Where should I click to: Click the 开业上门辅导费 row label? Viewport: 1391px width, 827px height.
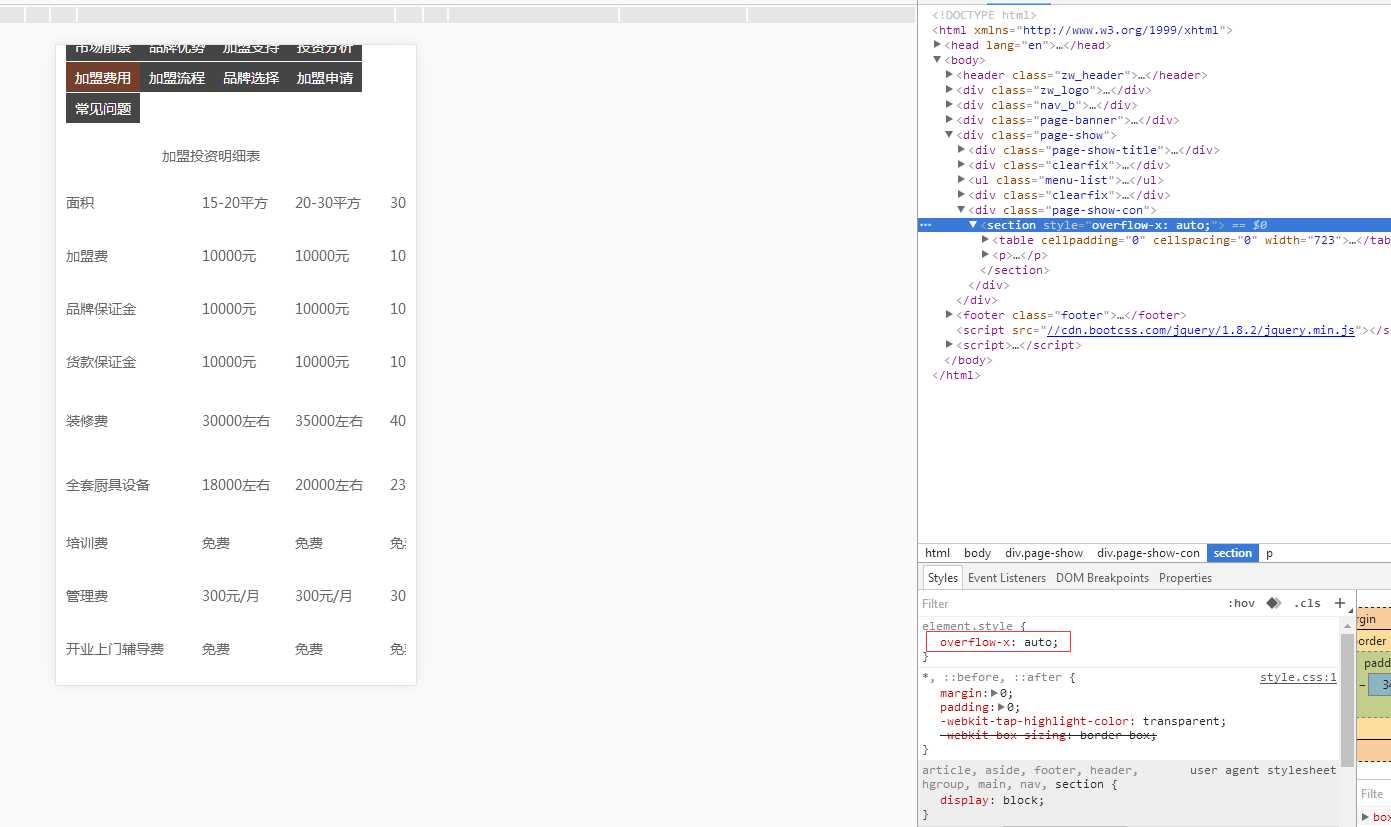tap(115, 649)
